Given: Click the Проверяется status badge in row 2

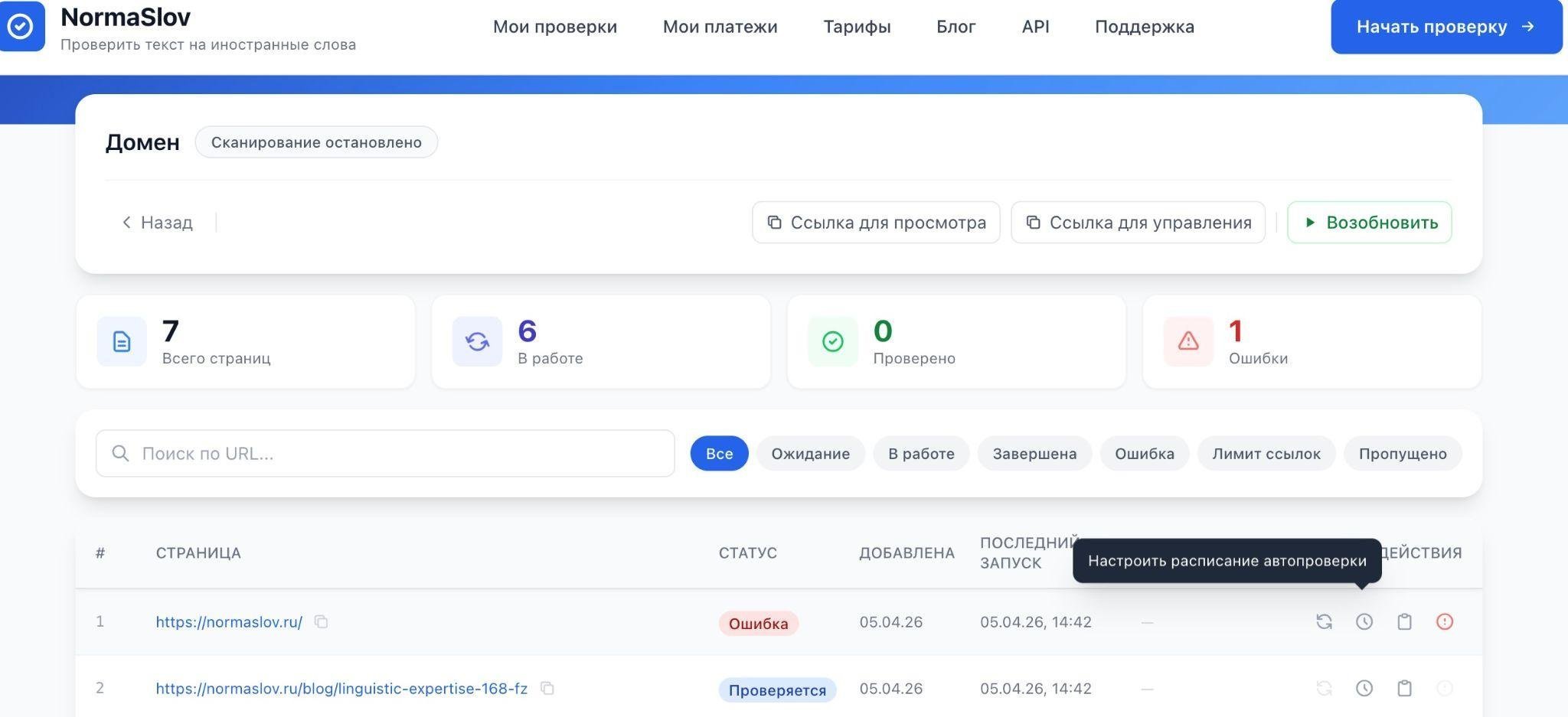Looking at the screenshot, I should [777, 690].
